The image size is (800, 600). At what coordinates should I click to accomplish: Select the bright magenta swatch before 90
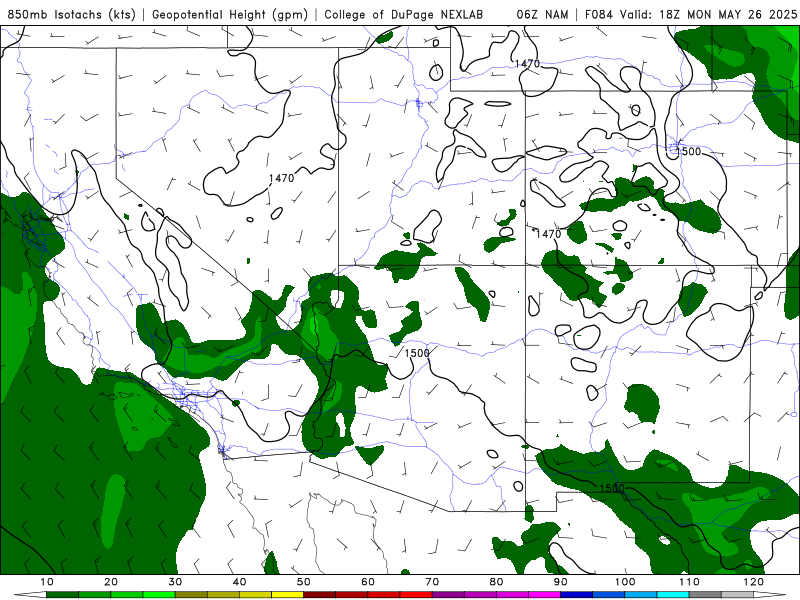coord(544,595)
